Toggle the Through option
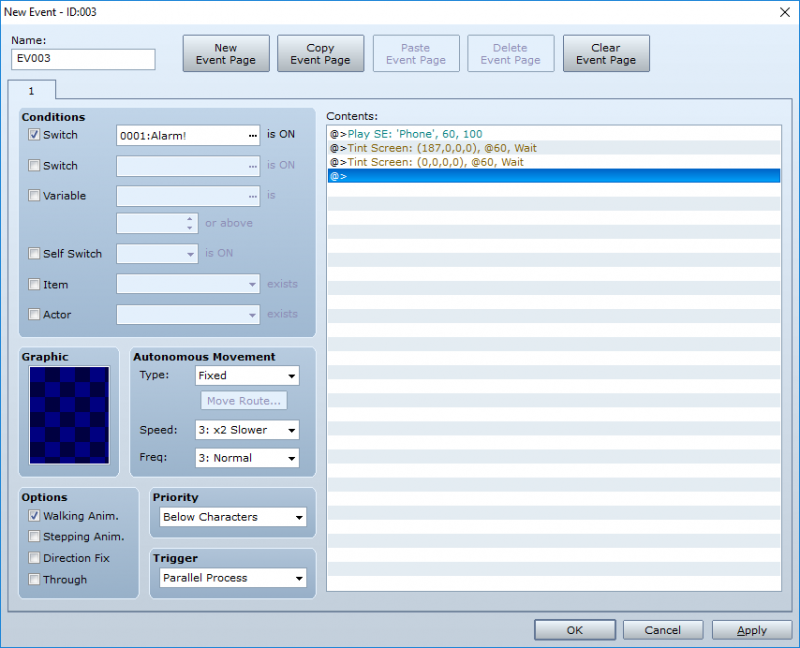 point(34,579)
